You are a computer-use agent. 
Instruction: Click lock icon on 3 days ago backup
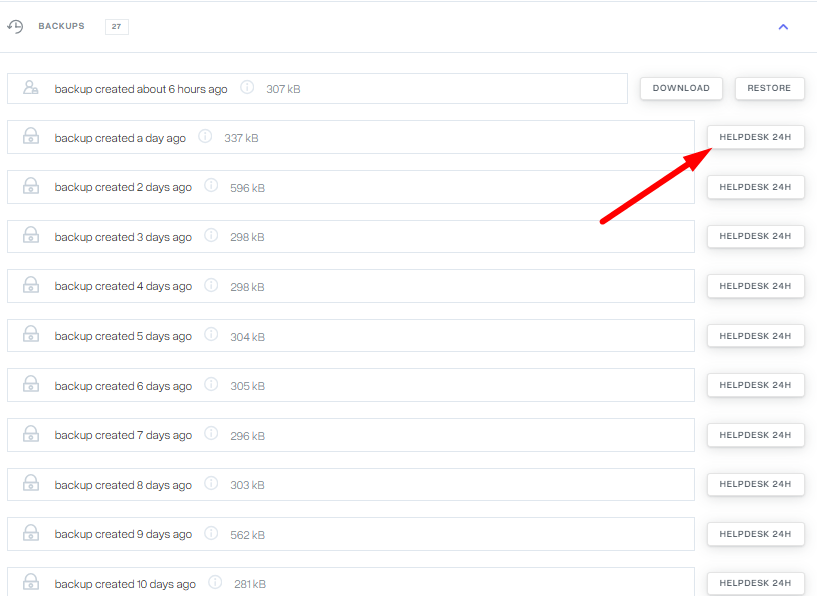tap(31, 234)
